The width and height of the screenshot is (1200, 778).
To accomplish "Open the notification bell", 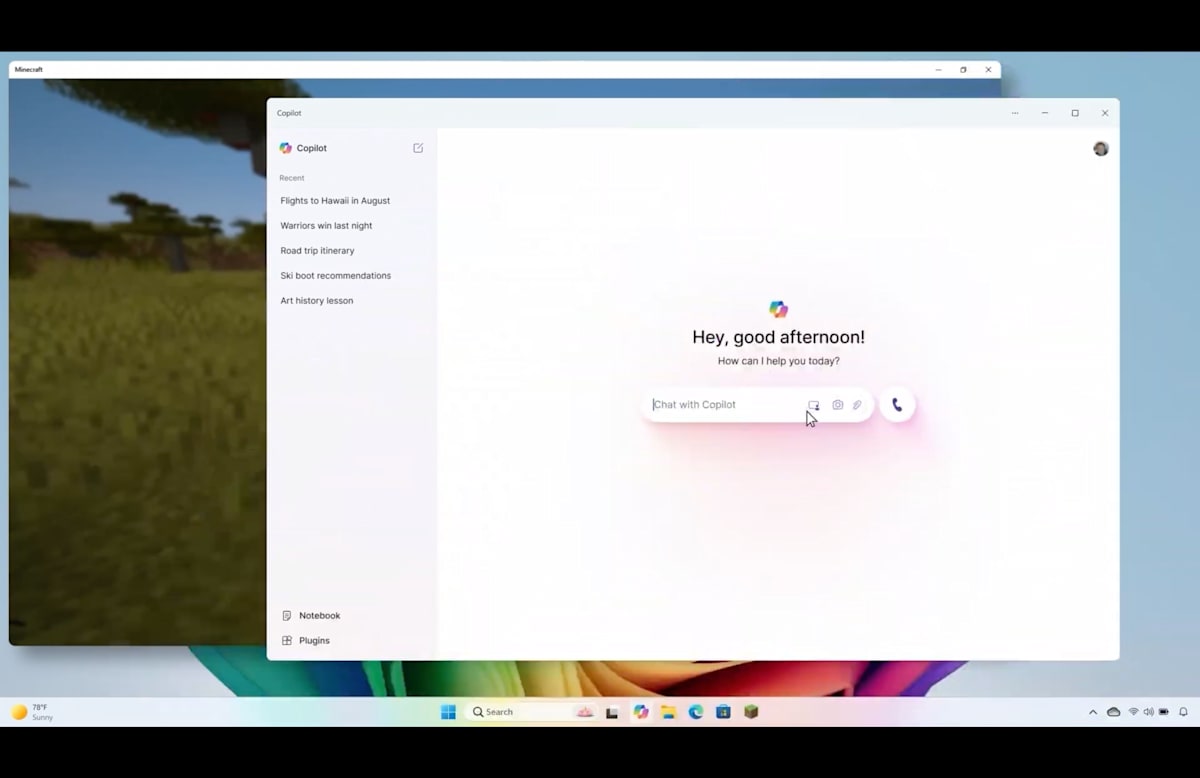I will coord(1184,712).
